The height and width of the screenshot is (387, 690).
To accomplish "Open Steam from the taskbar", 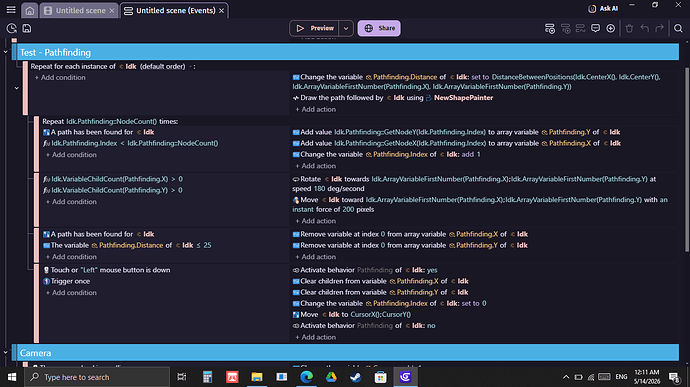I will coord(356,377).
